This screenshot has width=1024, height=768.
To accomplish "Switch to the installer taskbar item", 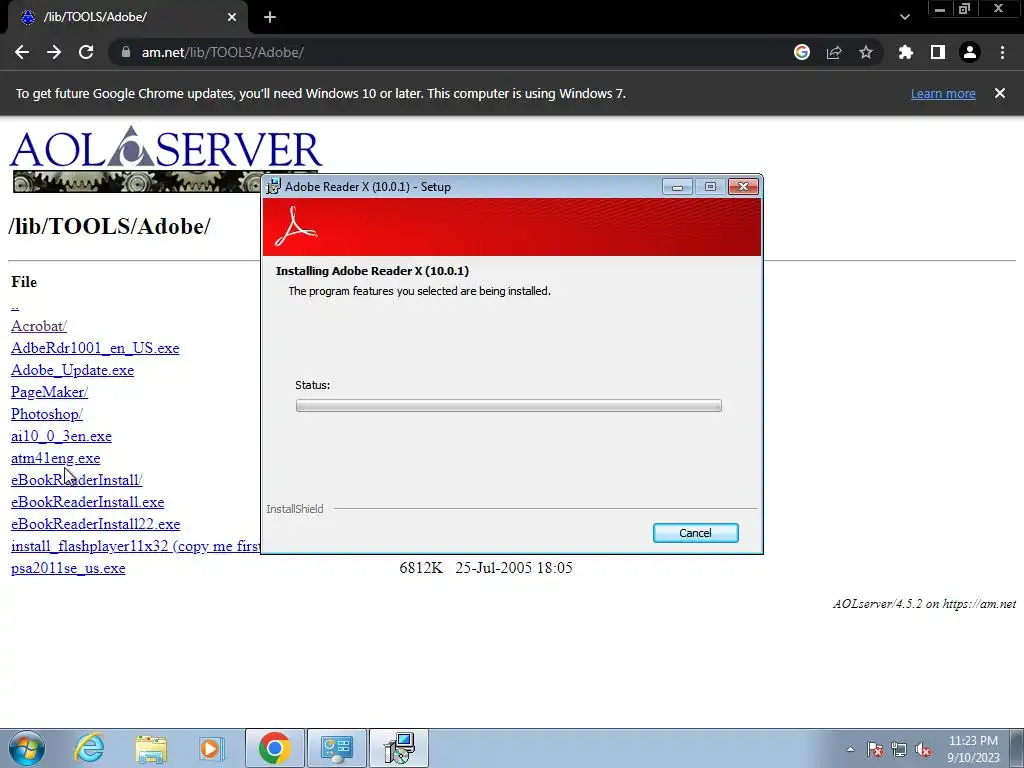I will 399,748.
